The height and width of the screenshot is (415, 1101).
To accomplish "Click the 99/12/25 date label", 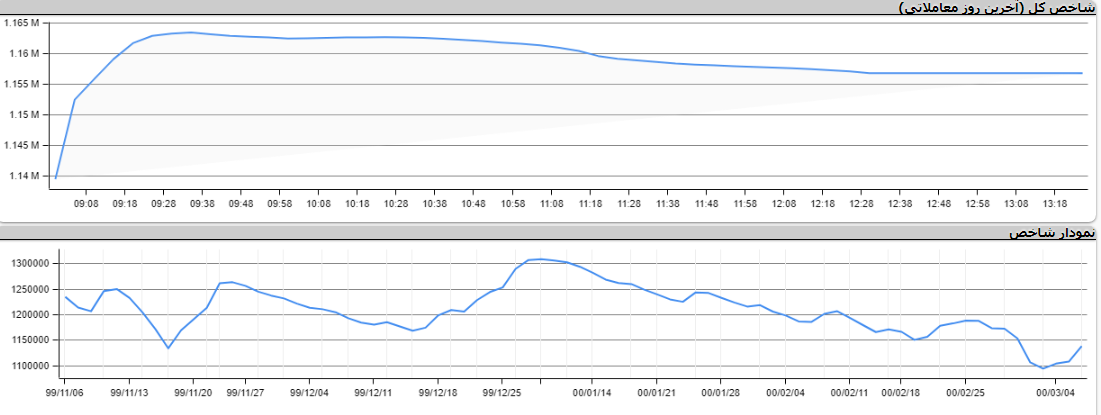I will tap(502, 393).
